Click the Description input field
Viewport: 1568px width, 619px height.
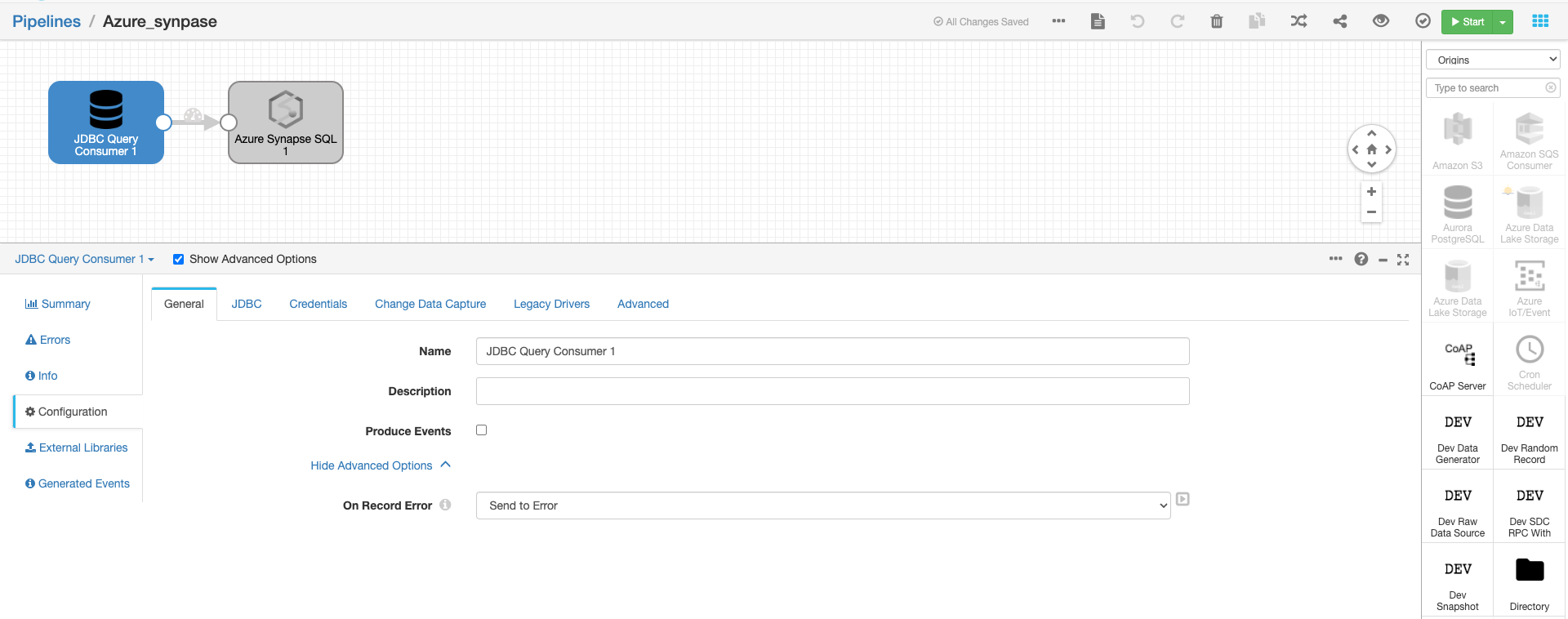click(x=832, y=391)
